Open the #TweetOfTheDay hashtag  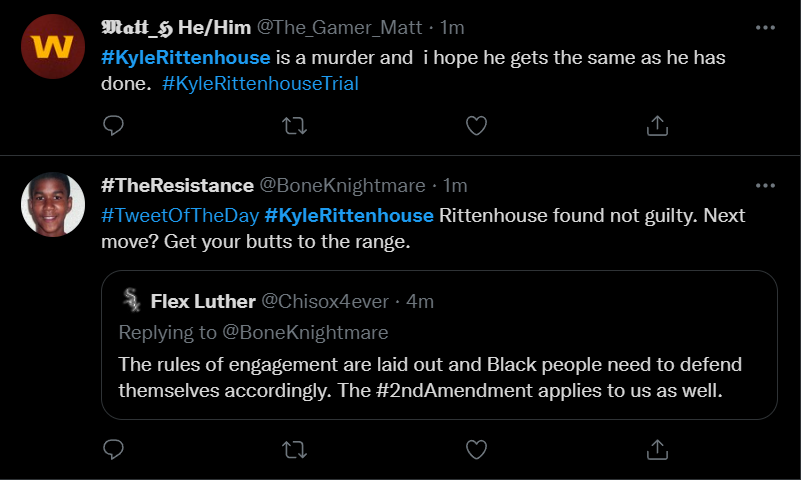point(180,216)
